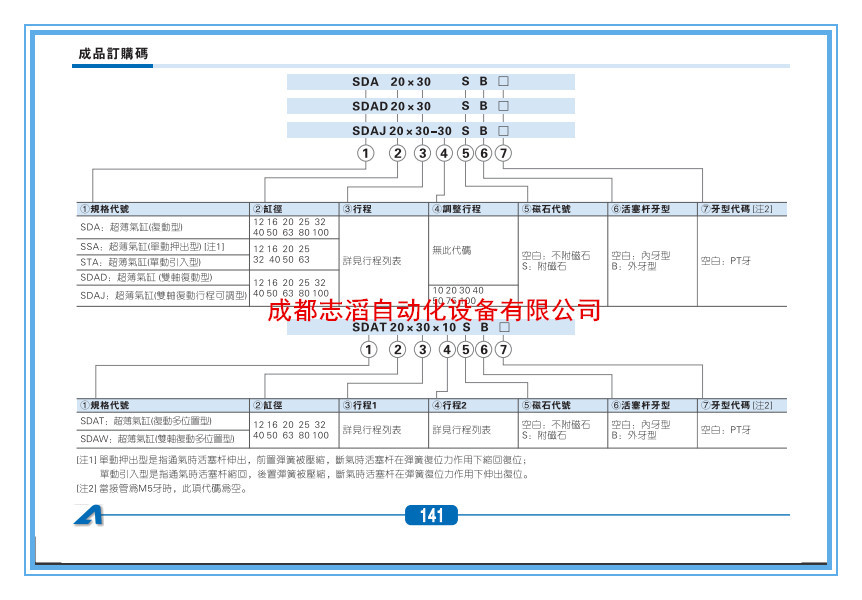Click the cell 無此代碼
The width and height of the screenshot is (862, 600).
473,250
